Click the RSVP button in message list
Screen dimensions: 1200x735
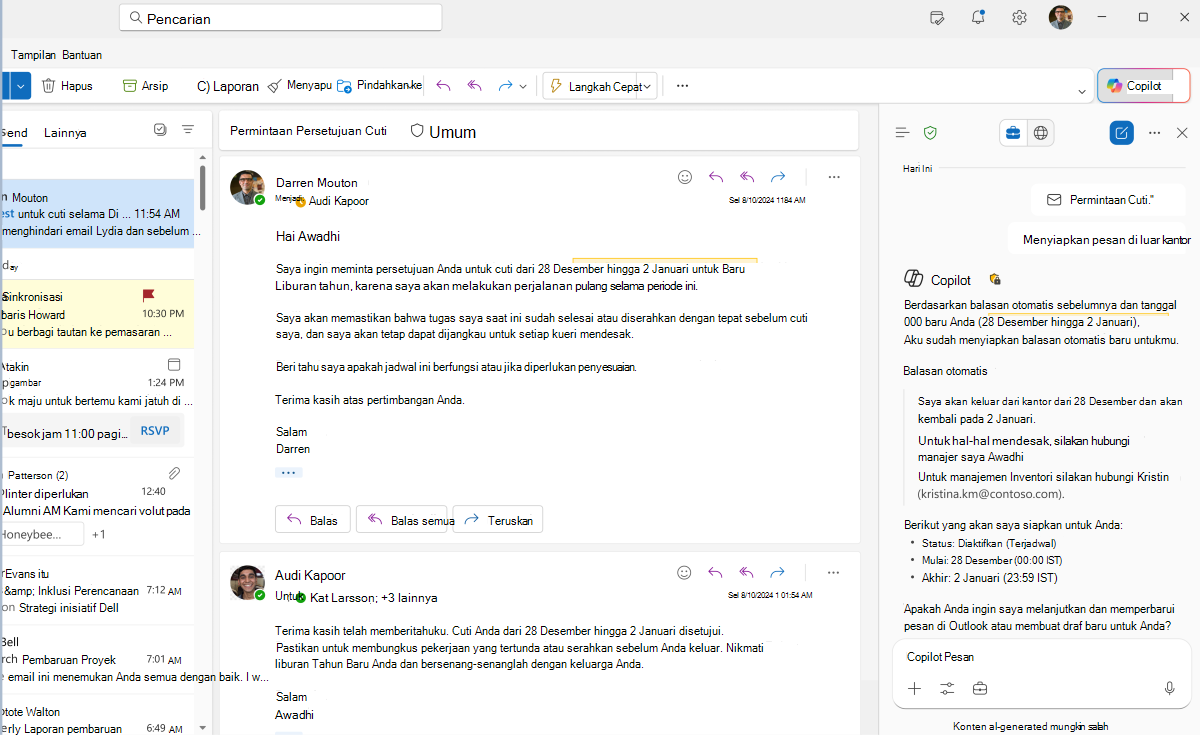(155, 431)
